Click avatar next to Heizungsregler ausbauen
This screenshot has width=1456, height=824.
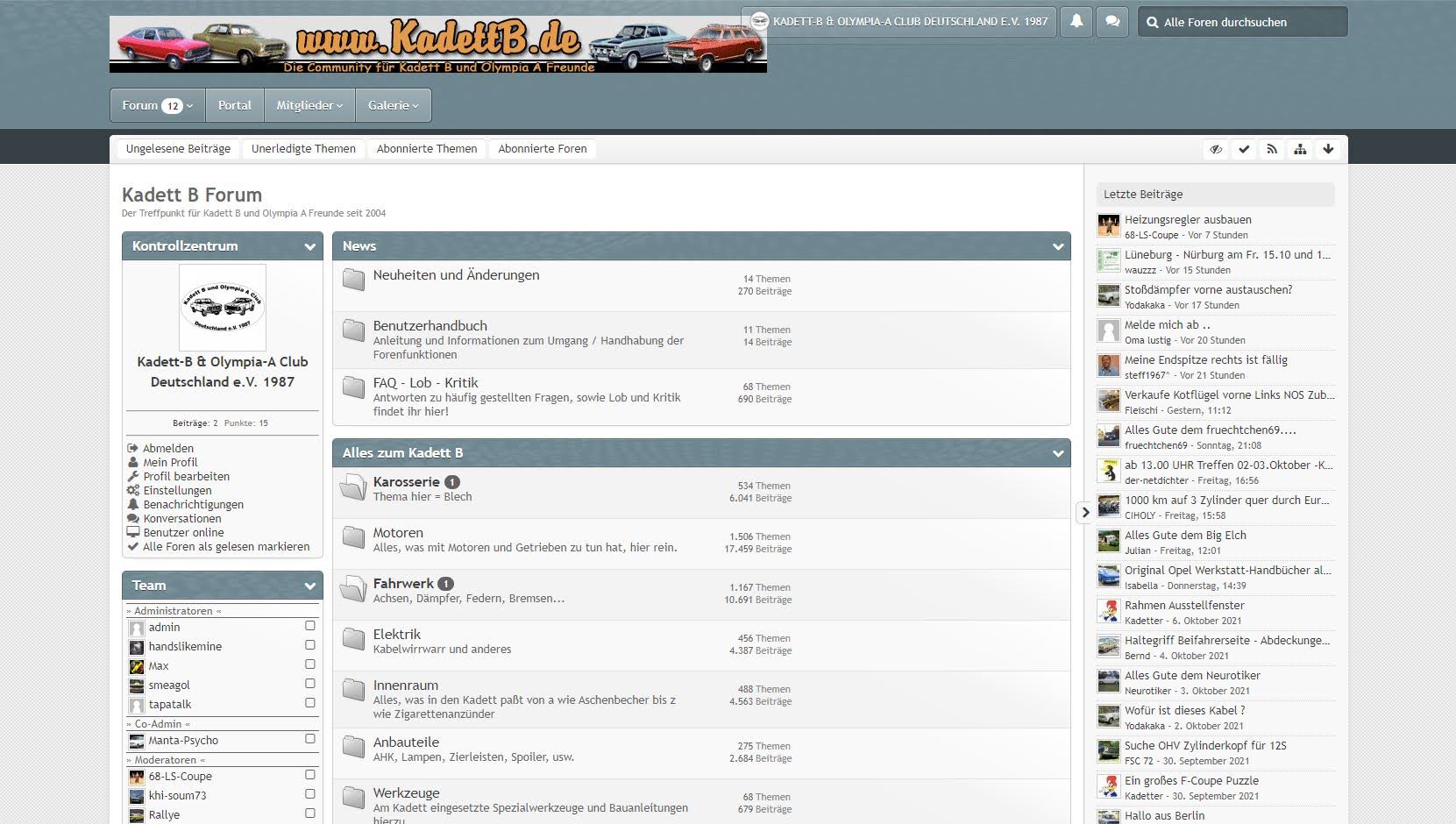(x=1108, y=226)
